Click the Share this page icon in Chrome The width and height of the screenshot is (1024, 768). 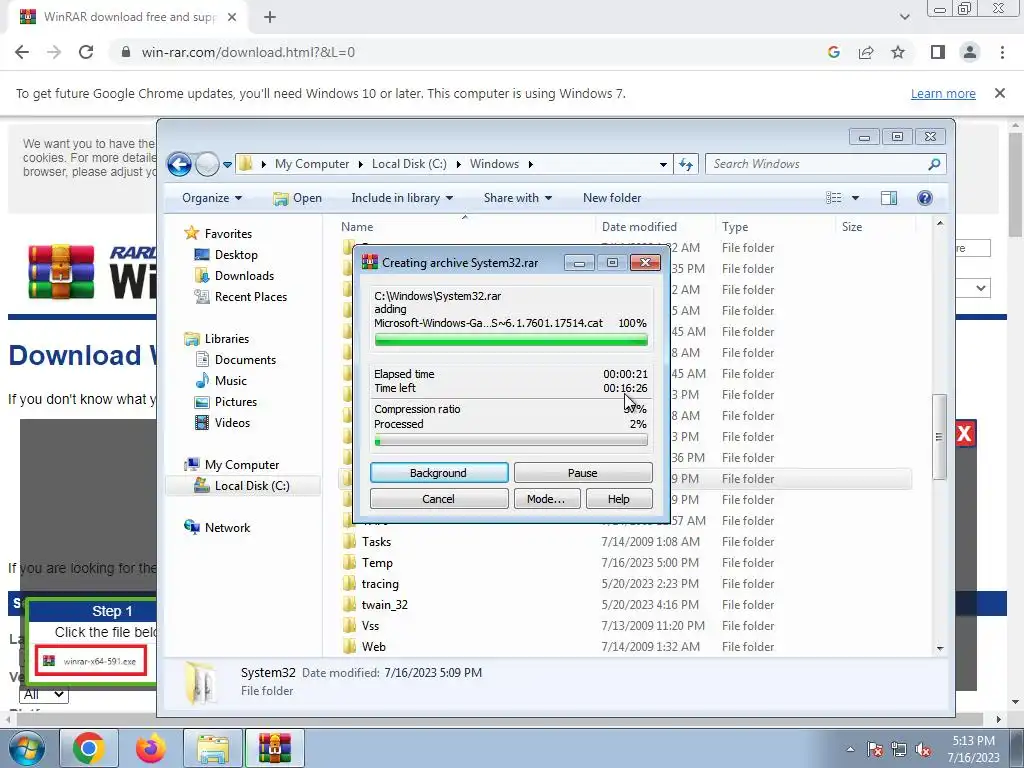tap(866, 52)
